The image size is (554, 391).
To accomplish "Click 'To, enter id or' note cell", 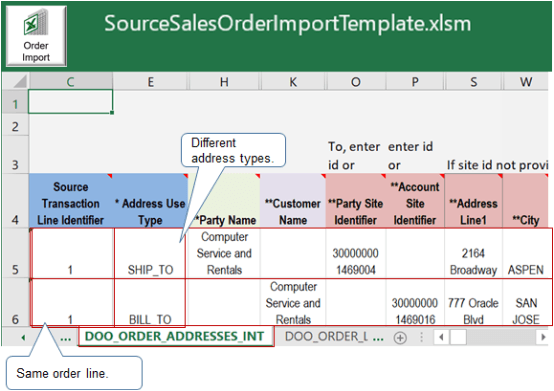I will (x=354, y=155).
